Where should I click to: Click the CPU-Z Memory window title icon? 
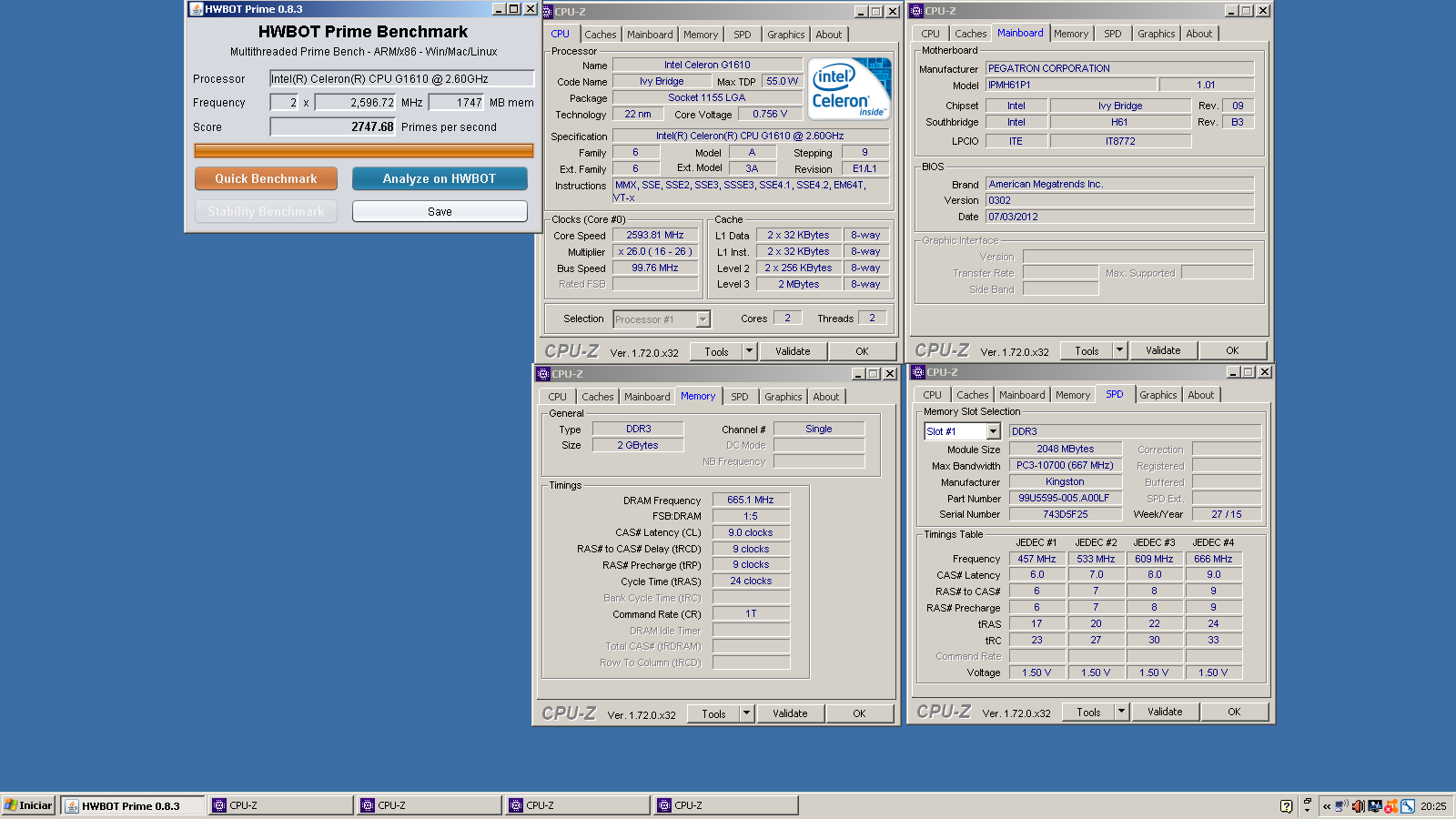[543, 374]
